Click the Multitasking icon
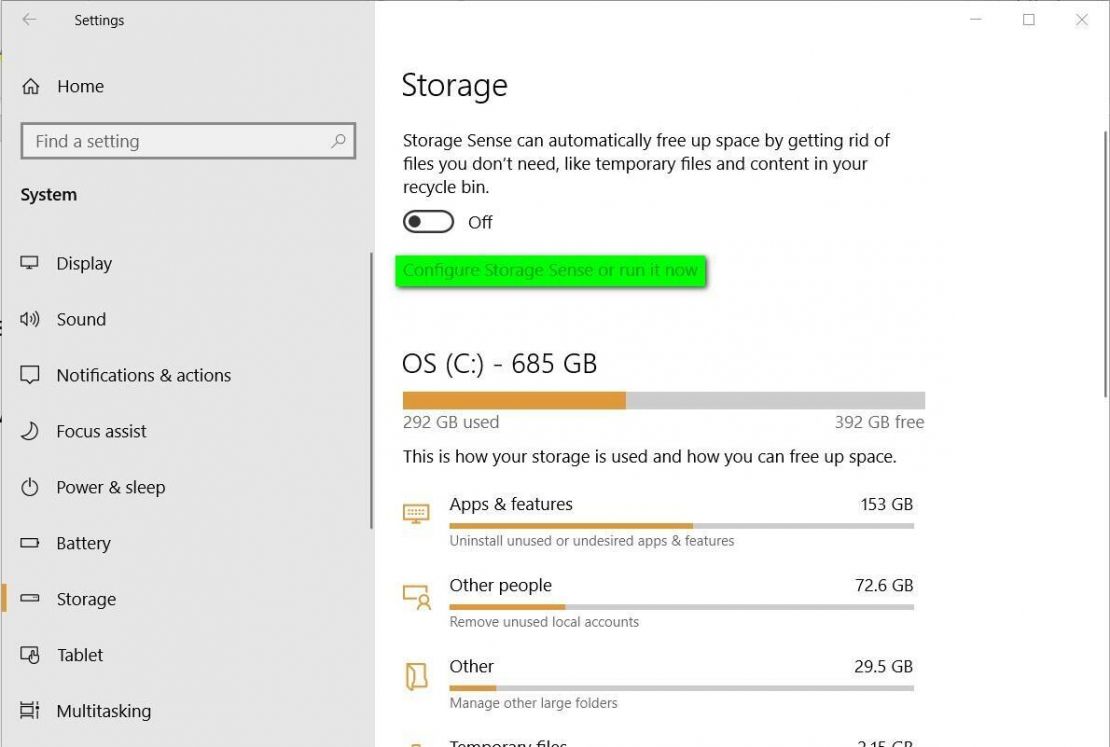1110x747 pixels. [27, 711]
